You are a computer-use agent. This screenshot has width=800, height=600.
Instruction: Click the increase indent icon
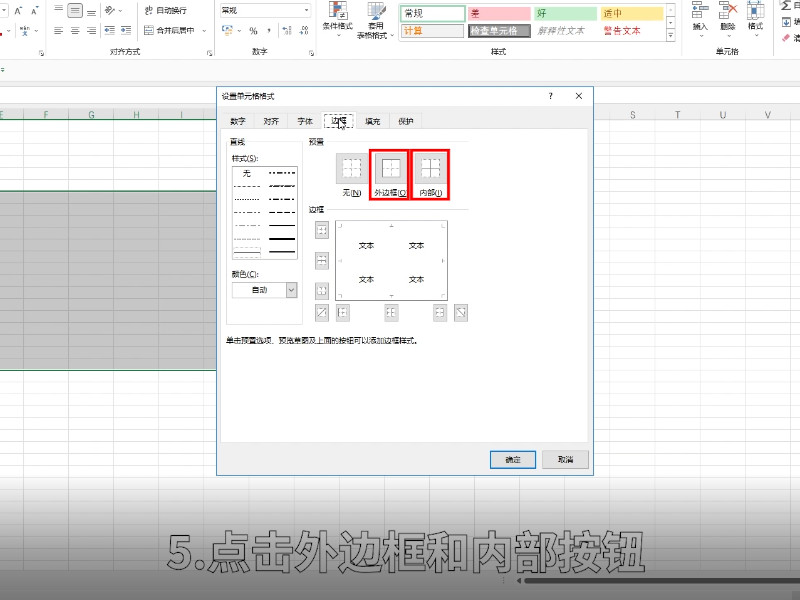126,31
